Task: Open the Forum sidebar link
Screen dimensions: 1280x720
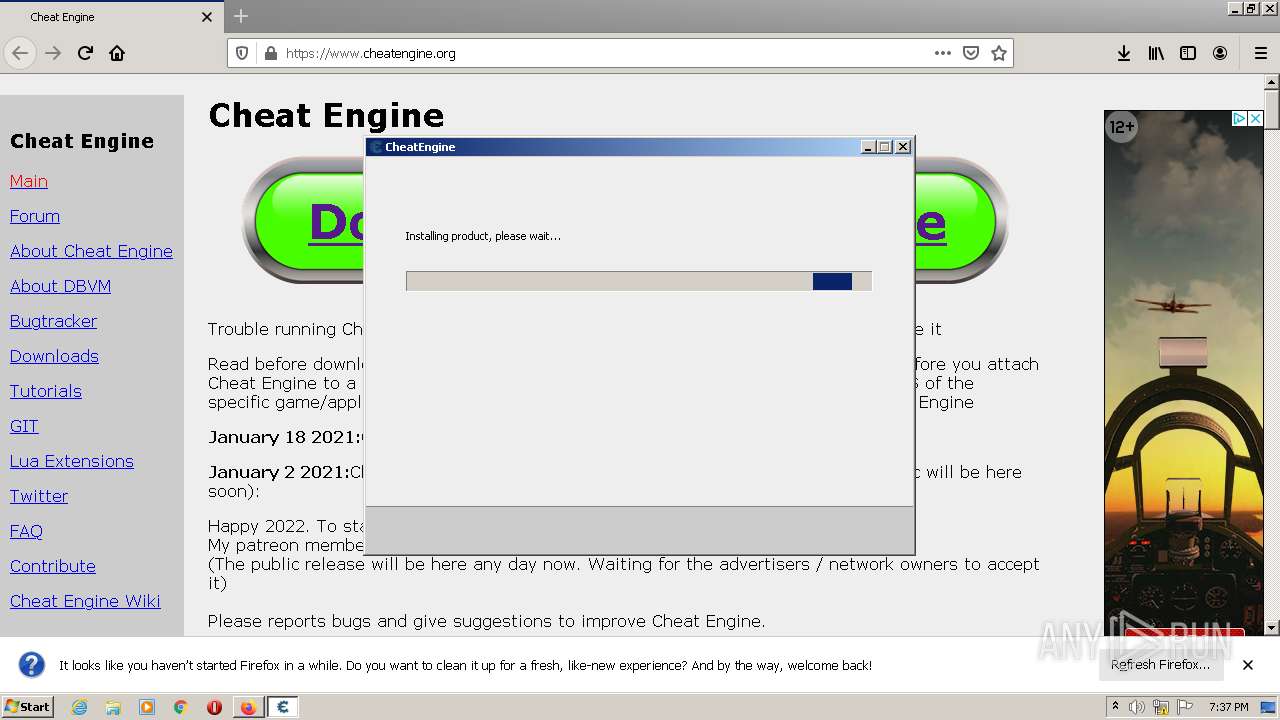Action: 35,216
